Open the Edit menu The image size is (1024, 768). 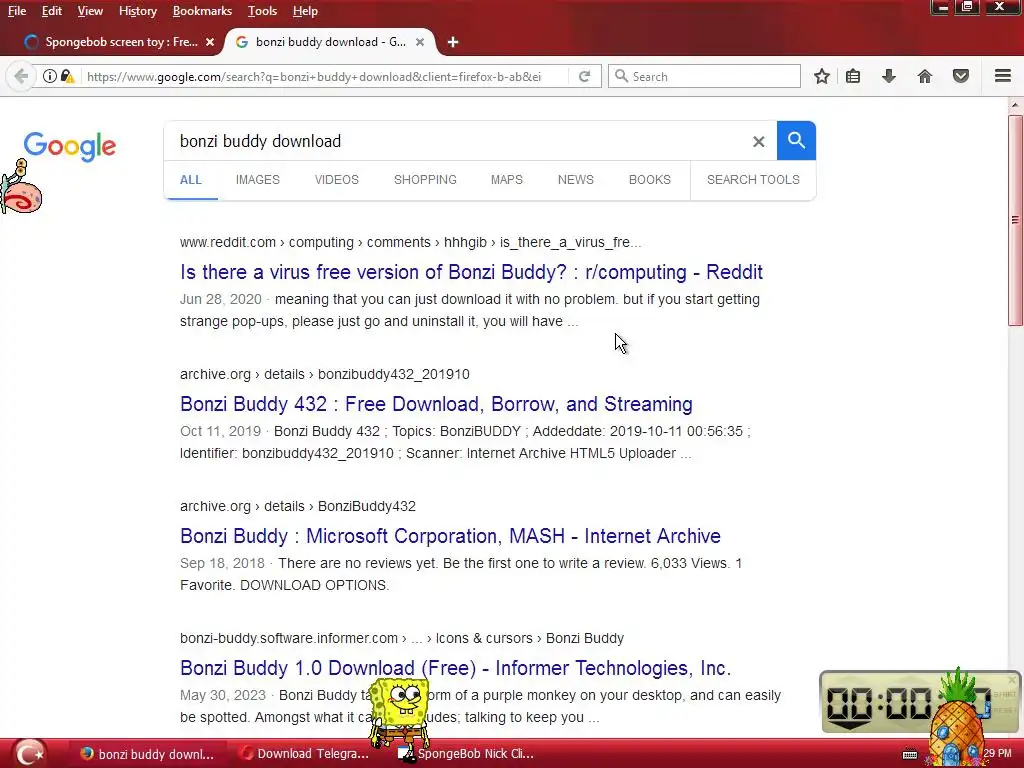52,11
